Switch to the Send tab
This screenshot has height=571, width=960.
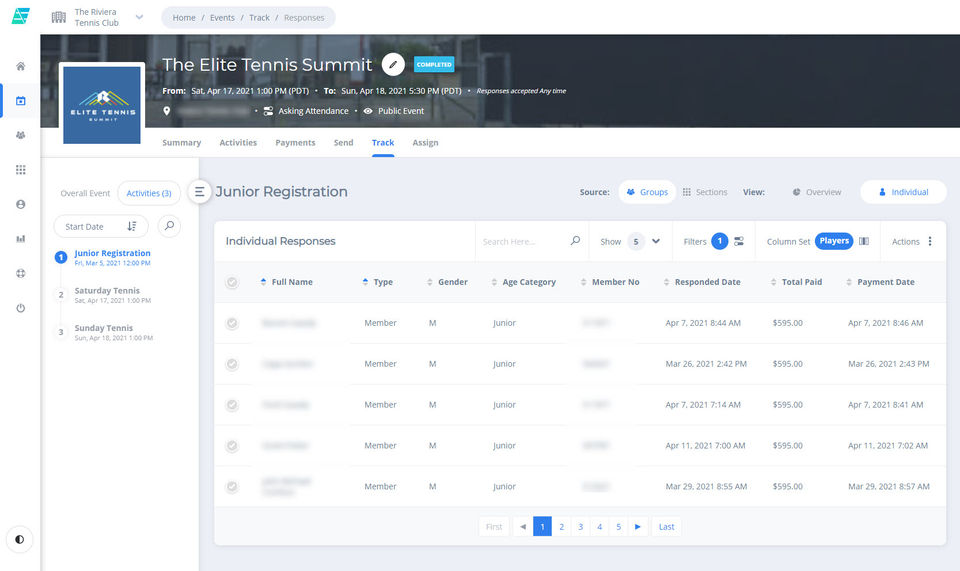click(x=343, y=143)
